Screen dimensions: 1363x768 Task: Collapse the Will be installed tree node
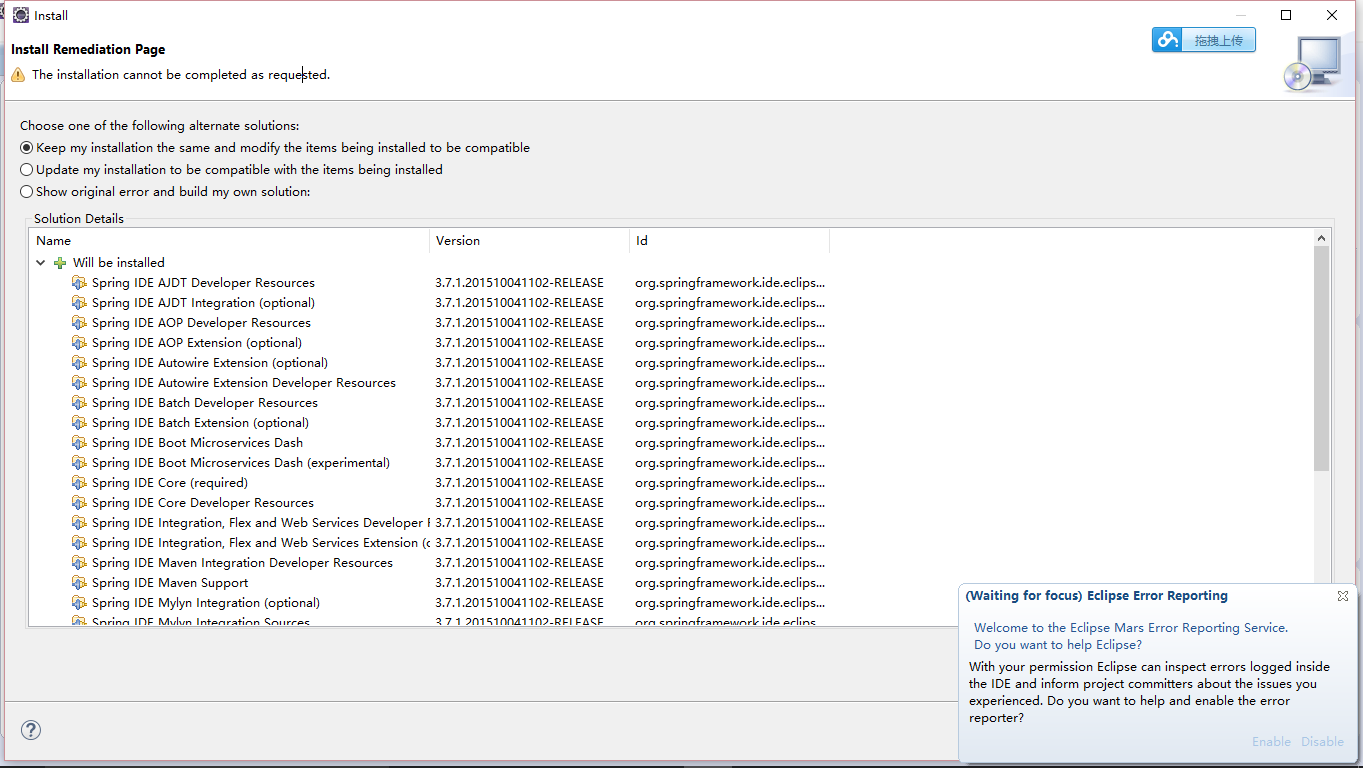pos(41,263)
